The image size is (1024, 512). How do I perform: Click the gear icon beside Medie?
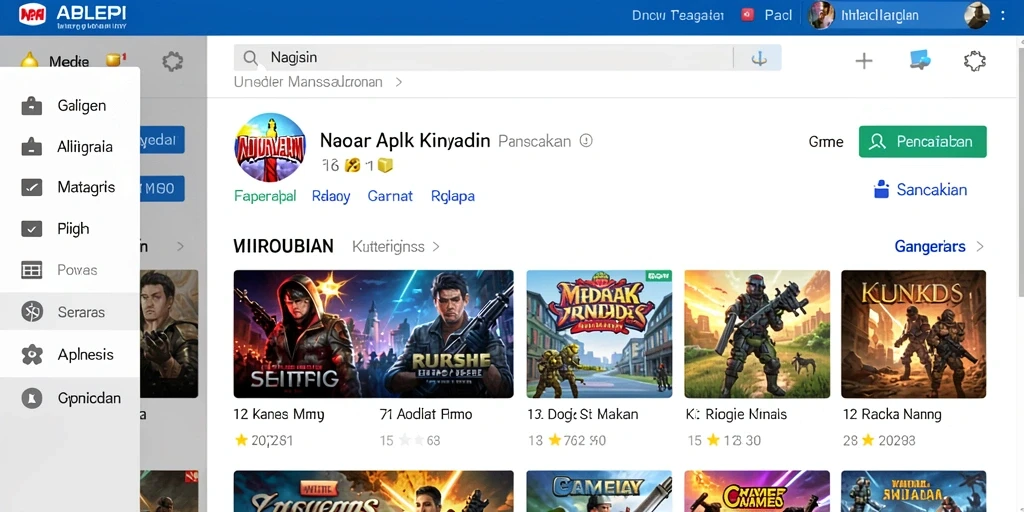[172, 62]
